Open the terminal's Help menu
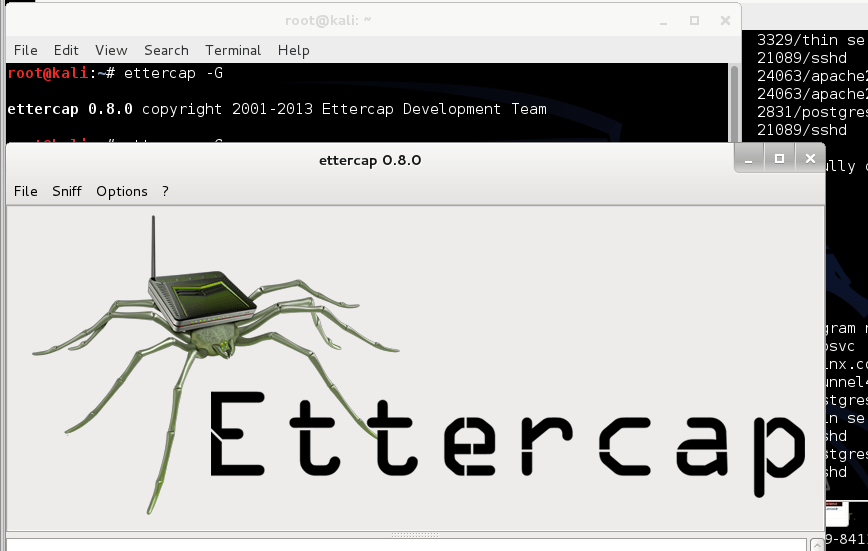The height and width of the screenshot is (551, 868). click(x=293, y=51)
